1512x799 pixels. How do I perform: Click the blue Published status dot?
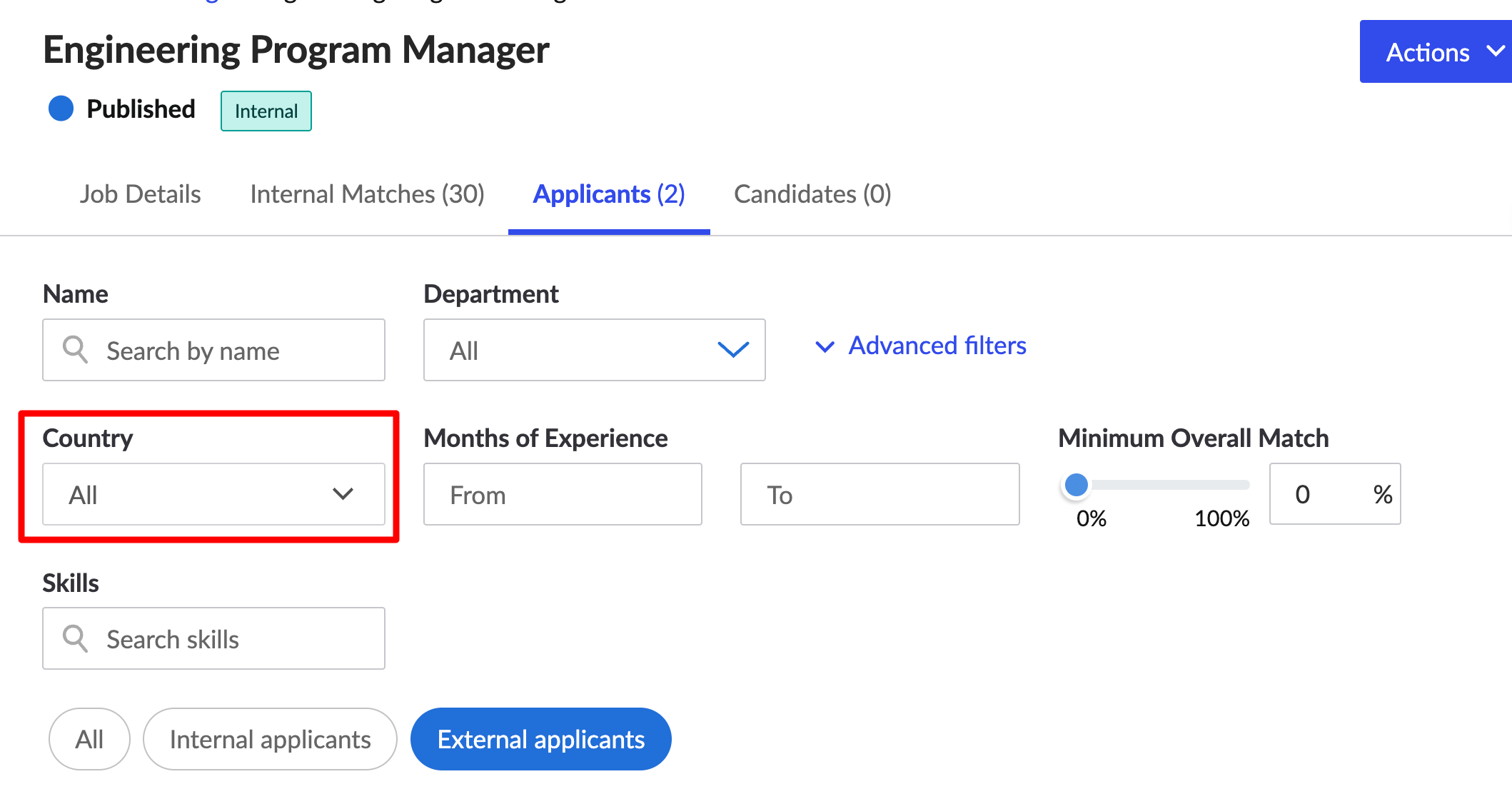click(61, 109)
